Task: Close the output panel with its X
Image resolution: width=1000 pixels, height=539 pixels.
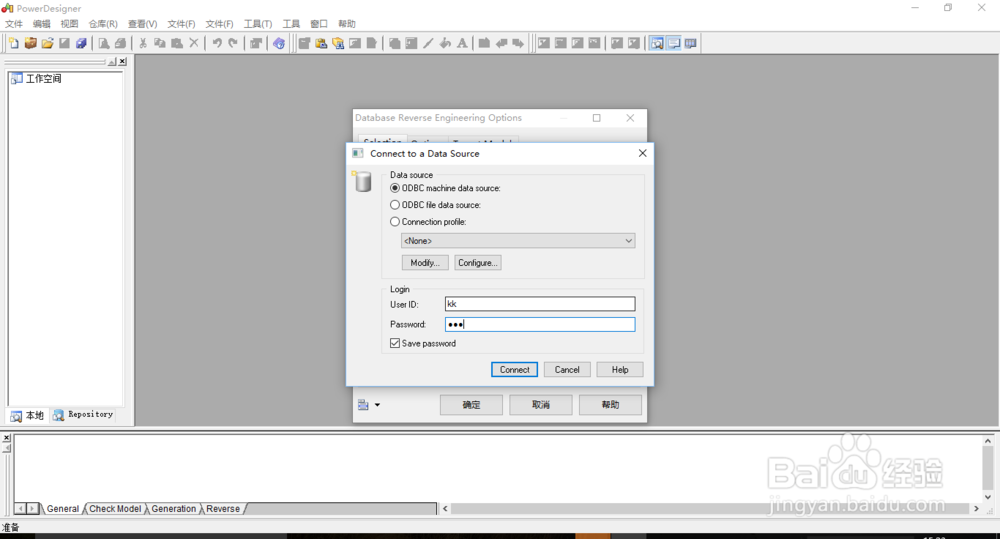Action: pos(6,438)
